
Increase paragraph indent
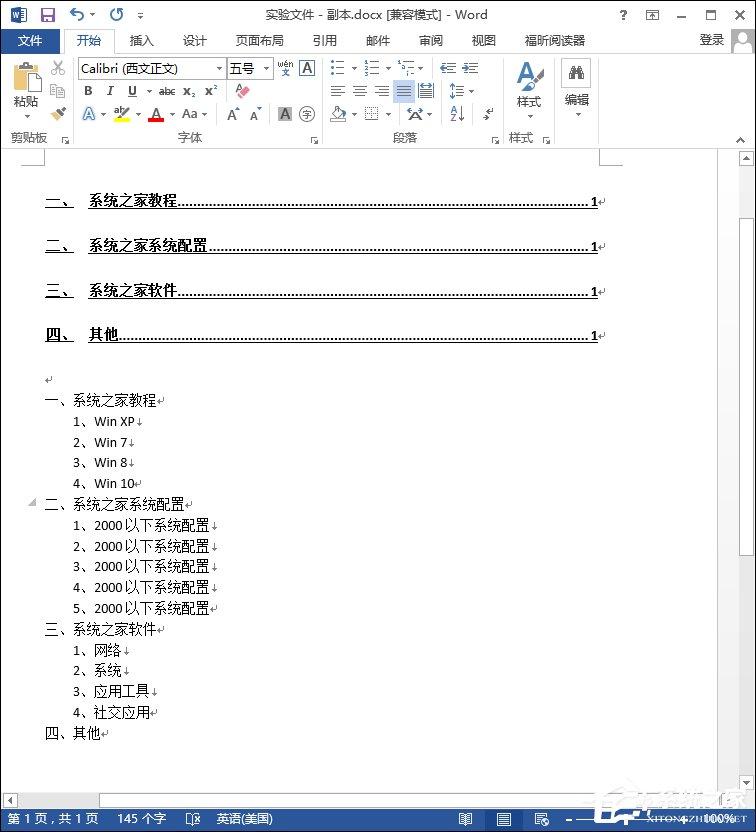point(470,68)
